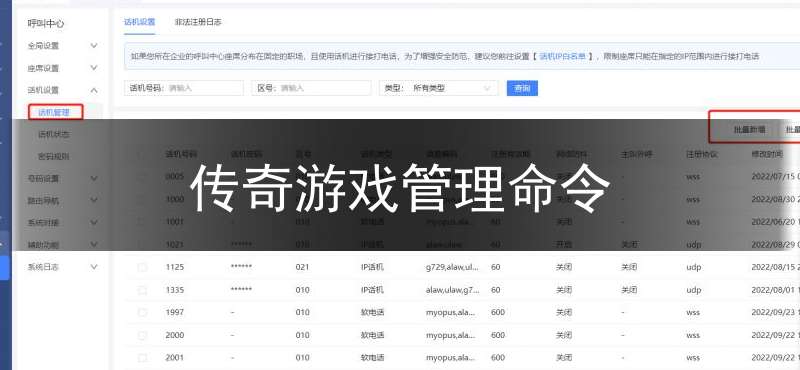
Task: Check the box beside phone 2000
Action: coord(142,335)
